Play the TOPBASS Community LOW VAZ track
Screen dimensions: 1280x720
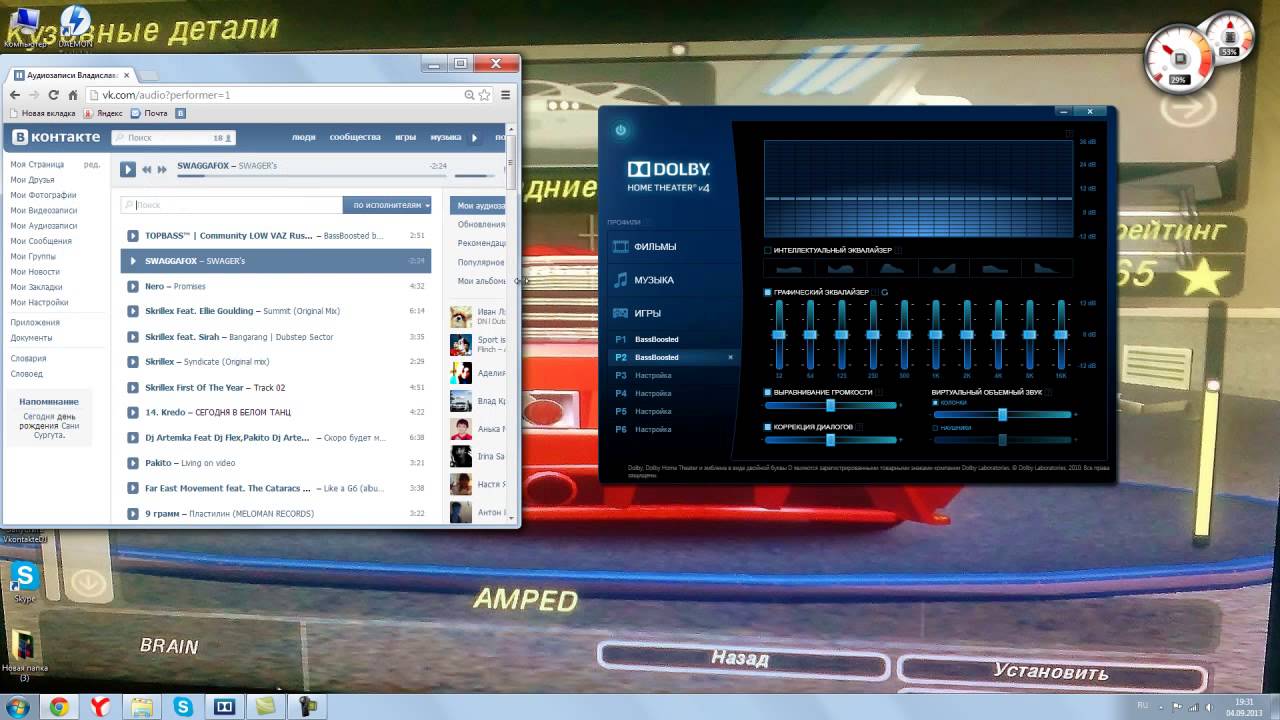tap(133, 236)
